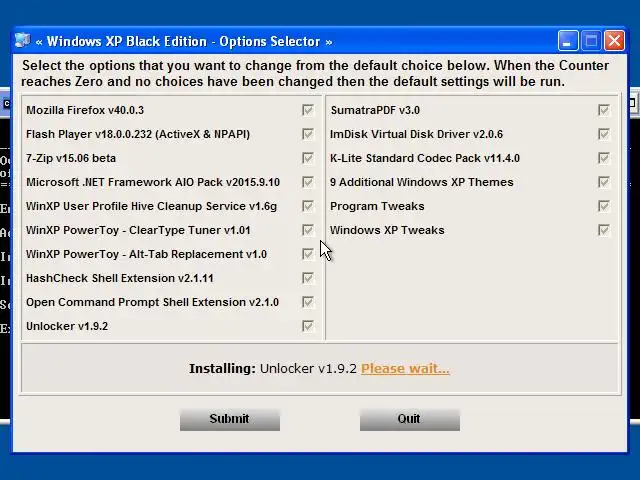640x480 pixels.
Task: Select 'K-Lite Standard Codec Pack v11.4.0' label
Action: 425,158
